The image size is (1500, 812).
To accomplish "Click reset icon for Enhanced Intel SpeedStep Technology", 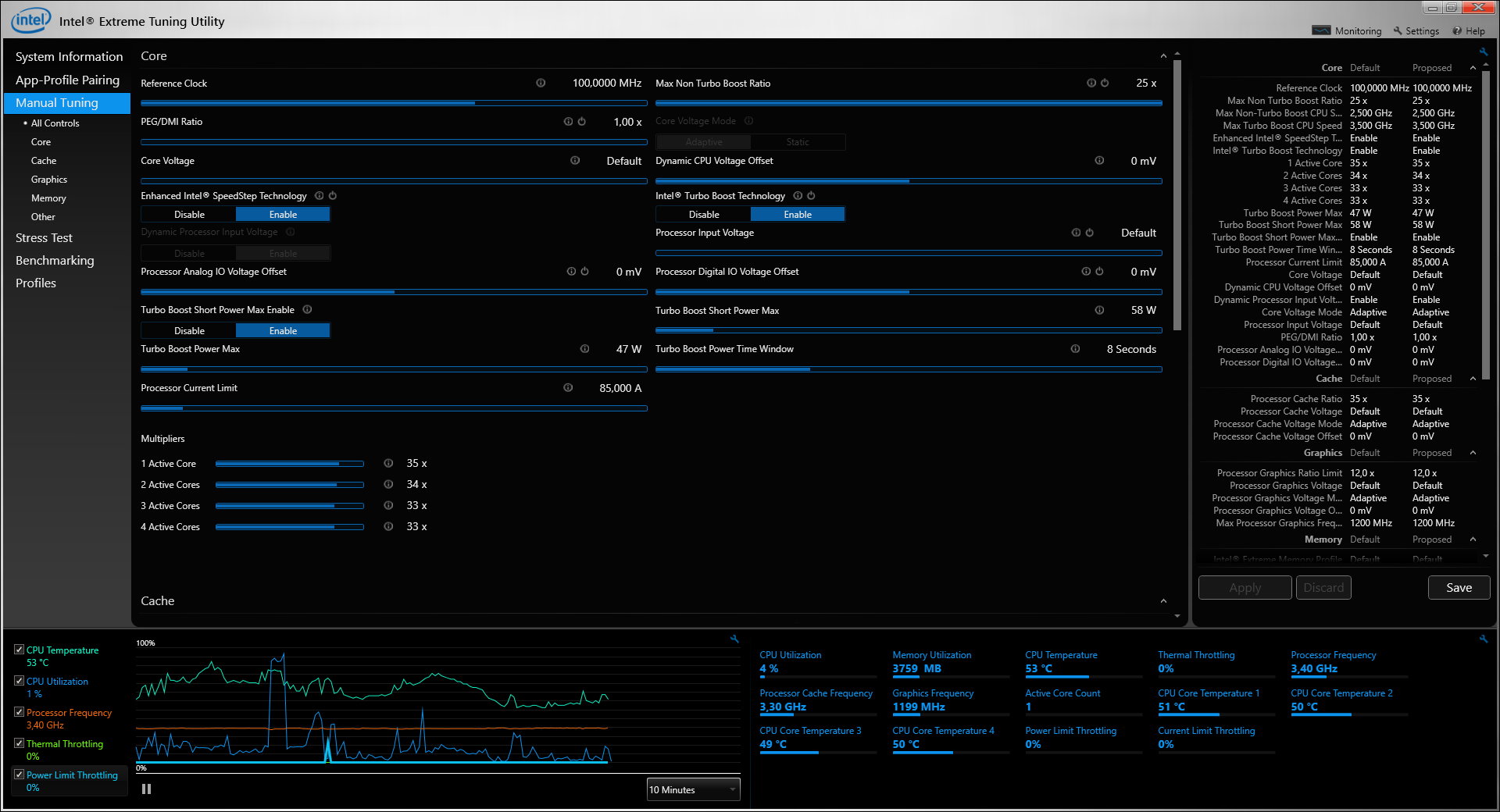I will pos(332,196).
